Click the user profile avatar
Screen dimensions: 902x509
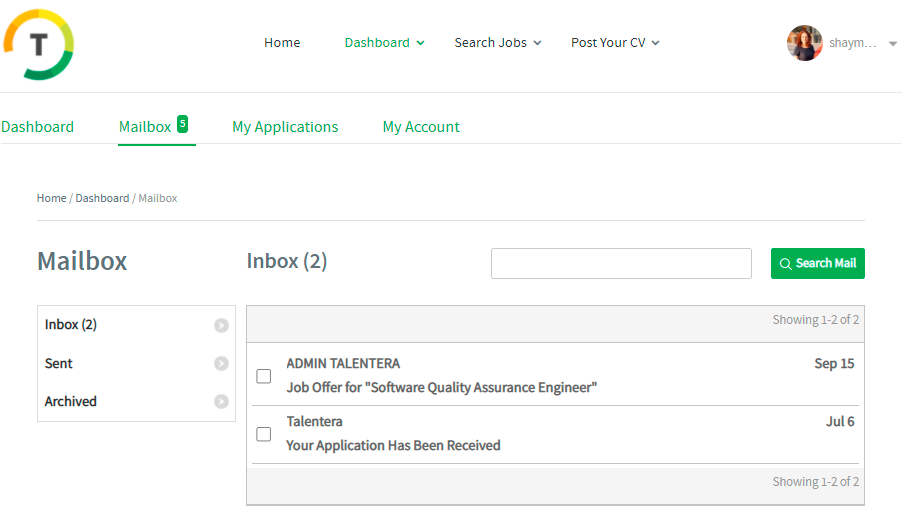804,43
